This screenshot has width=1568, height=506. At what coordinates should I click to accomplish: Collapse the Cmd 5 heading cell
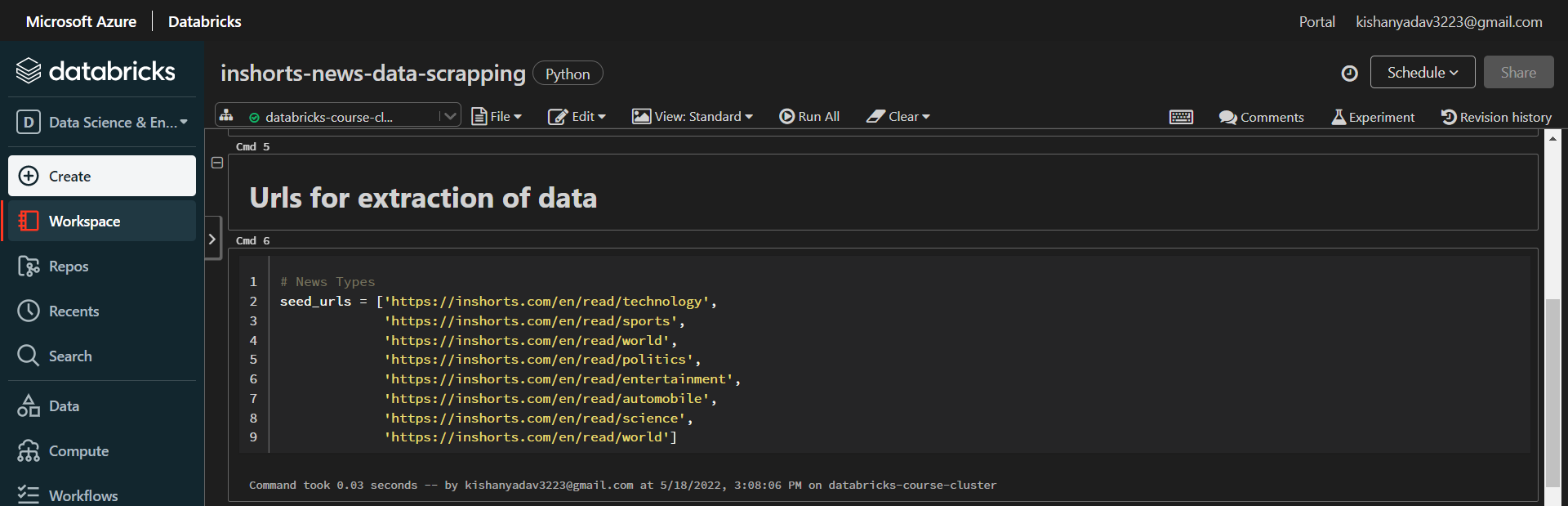(x=217, y=163)
